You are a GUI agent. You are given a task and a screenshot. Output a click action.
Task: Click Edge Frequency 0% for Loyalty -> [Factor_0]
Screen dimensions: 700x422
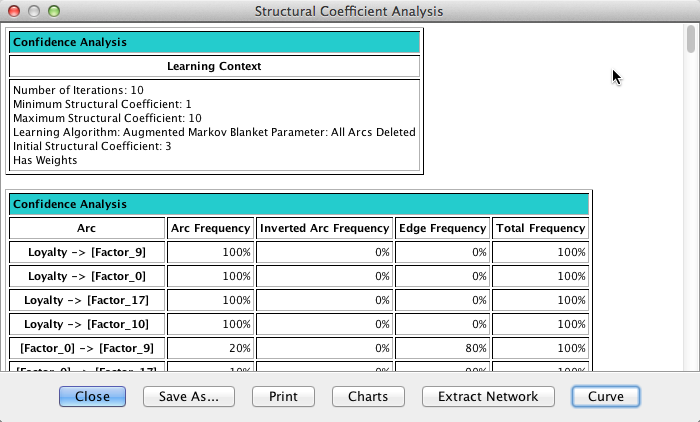(x=442, y=276)
